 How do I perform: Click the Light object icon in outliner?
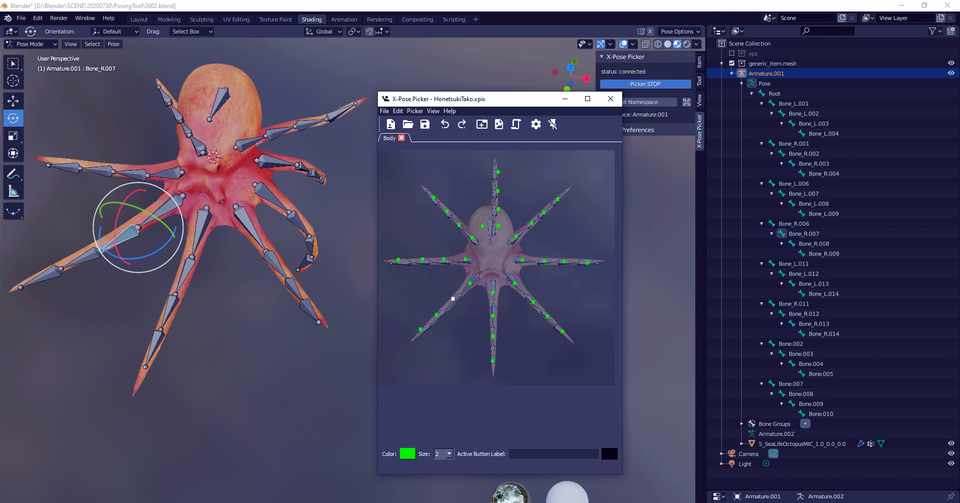732,464
